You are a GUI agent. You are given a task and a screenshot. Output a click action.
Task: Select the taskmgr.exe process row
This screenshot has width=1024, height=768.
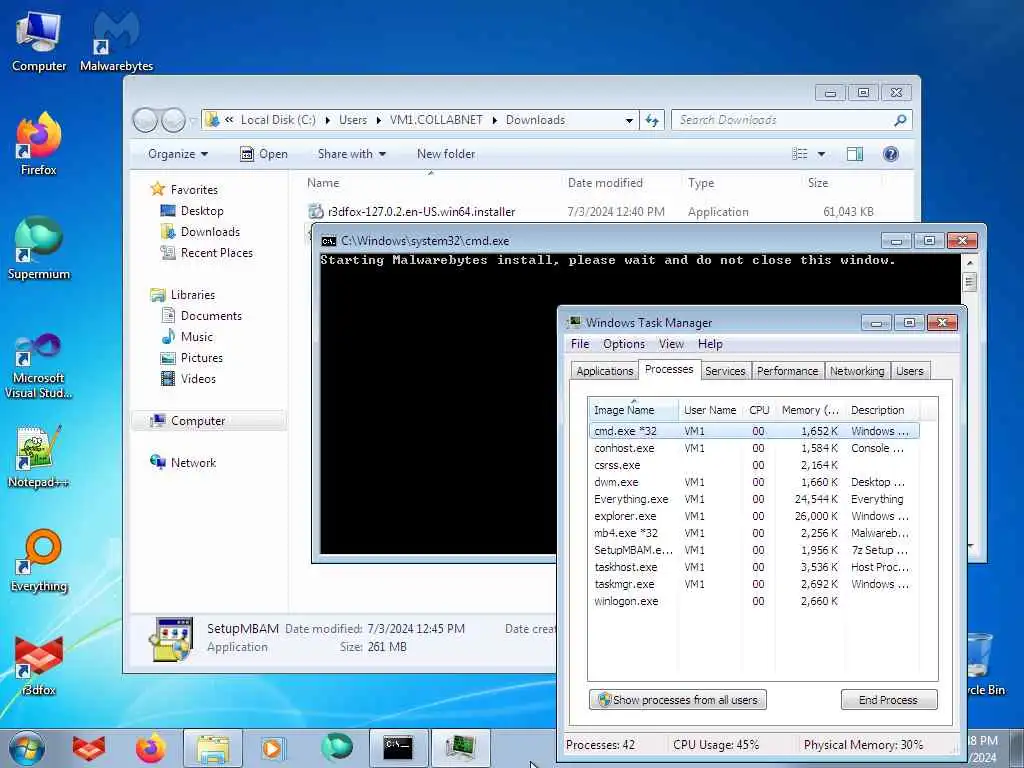(754, 584)
